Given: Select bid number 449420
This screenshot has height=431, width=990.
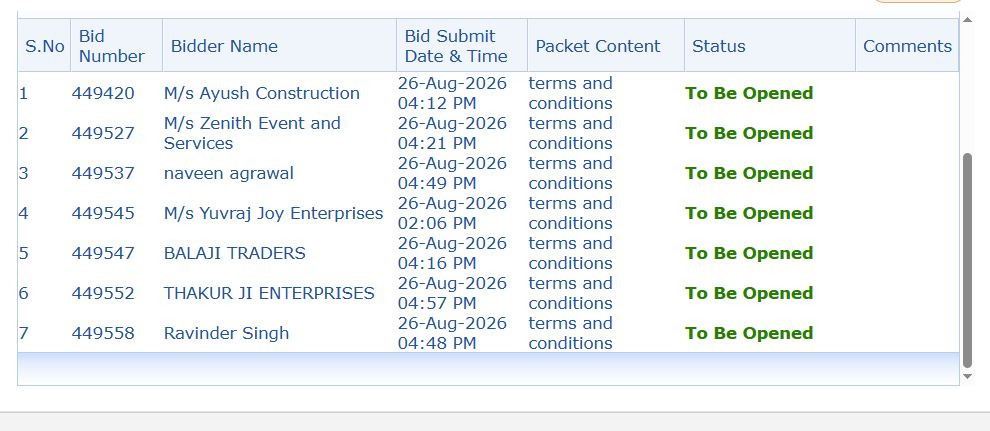Looking at the screenshot, I should (x=103, y=93).
